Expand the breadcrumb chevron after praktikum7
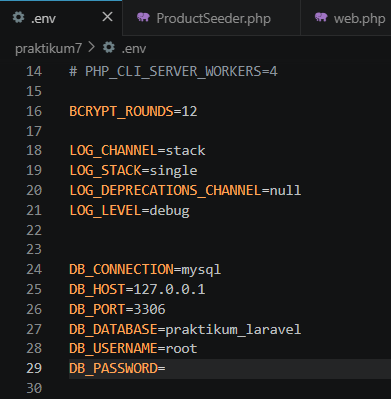 [x=92, y=48]
